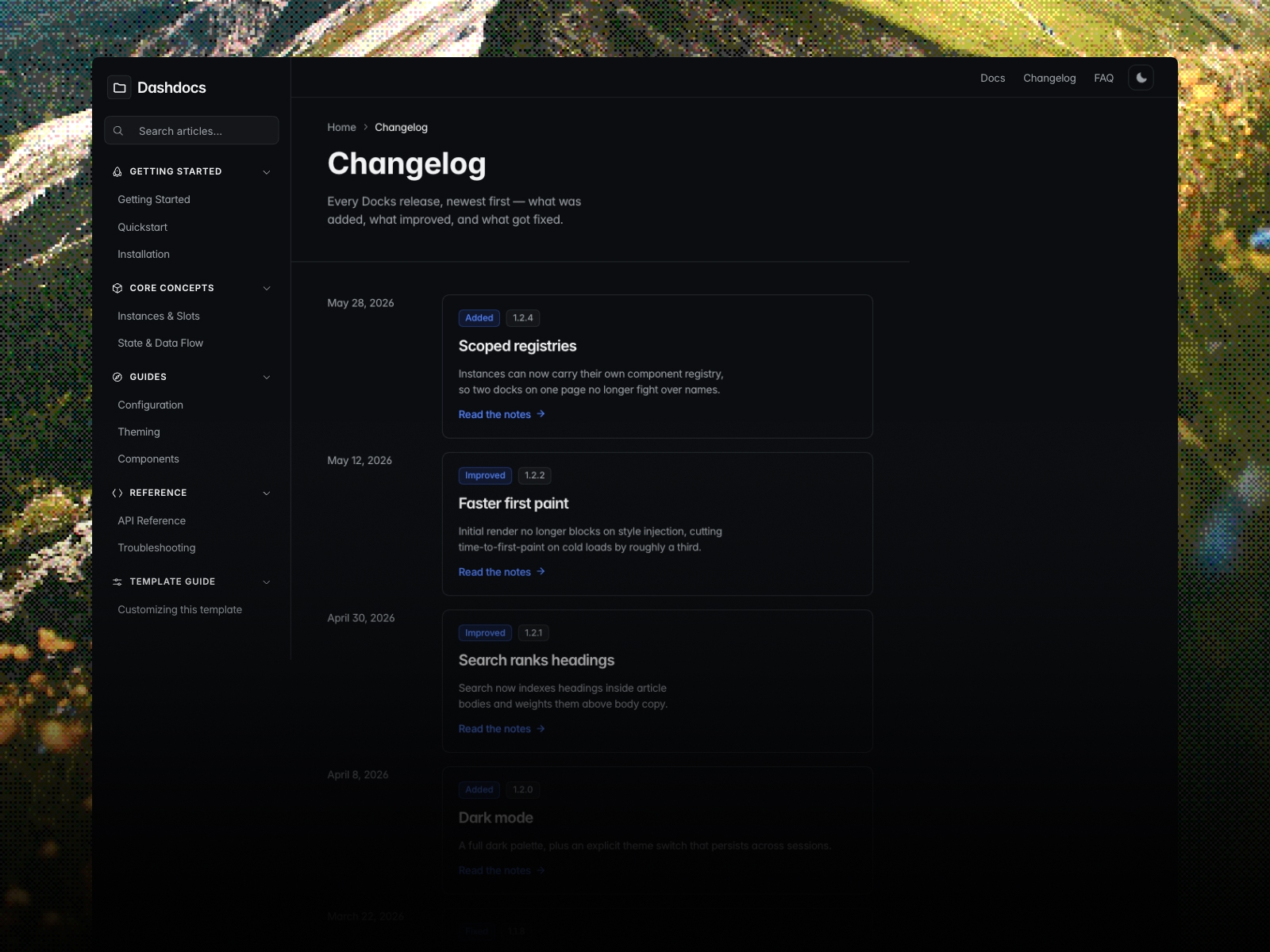Click the Changelog page heading
The height and width of the screenshot is (952, 1270).
[x=406, y=164]
